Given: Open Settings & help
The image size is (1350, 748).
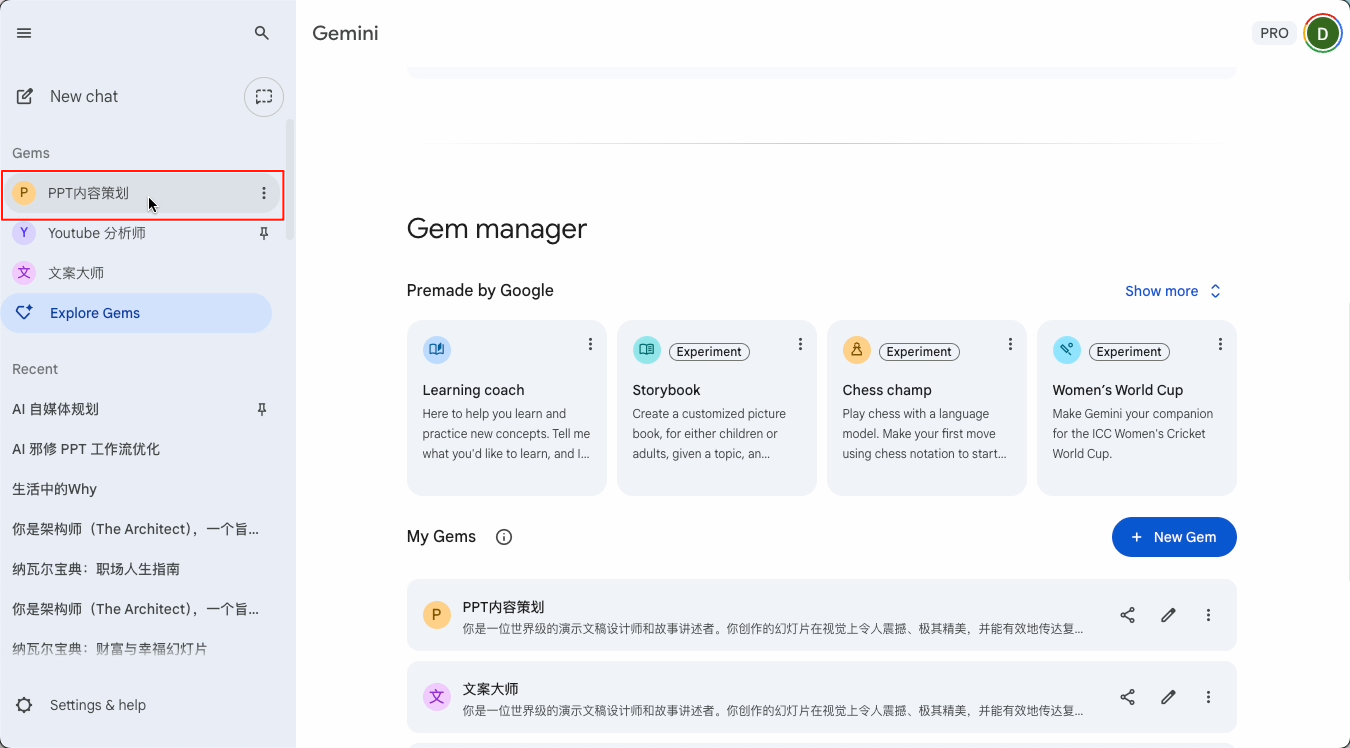Looking at the screenshot, I should click(x=95, y=705).
